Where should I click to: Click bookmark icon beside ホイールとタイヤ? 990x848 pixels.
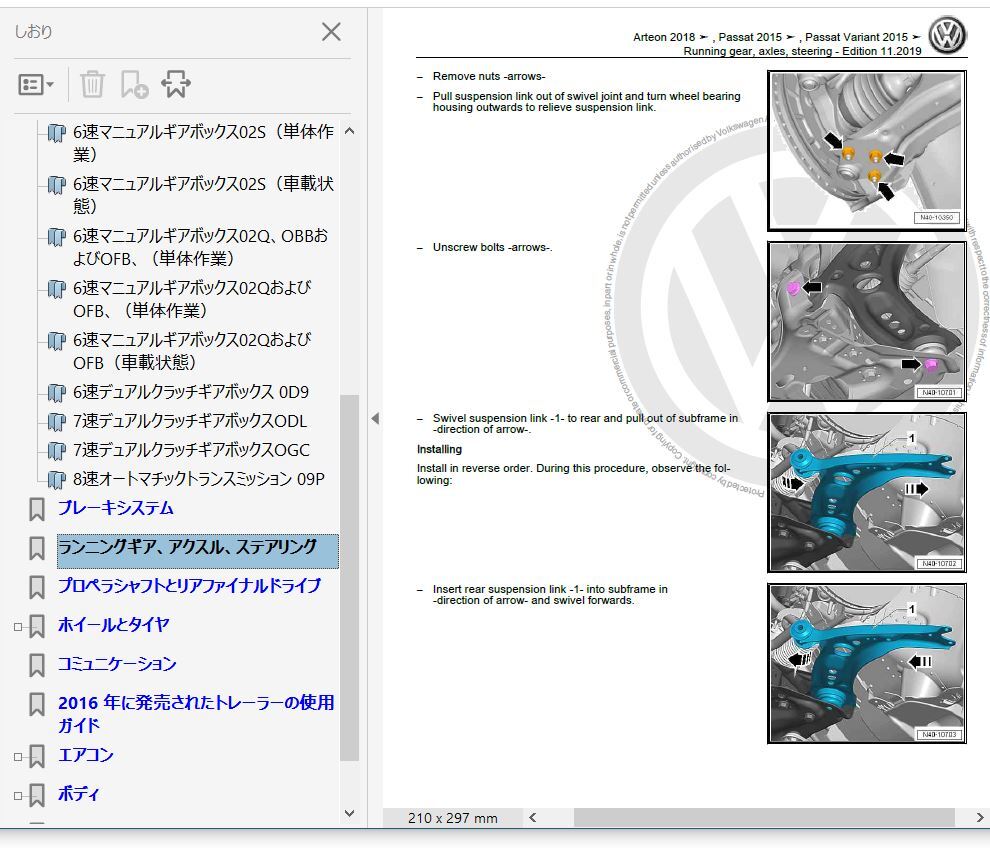37,626
